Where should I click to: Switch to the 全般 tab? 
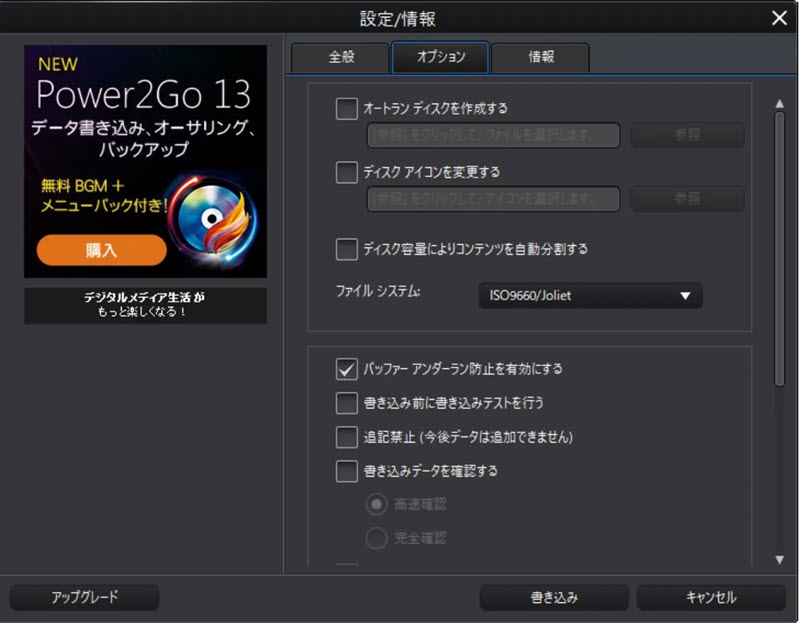click(x=341, y=58)
